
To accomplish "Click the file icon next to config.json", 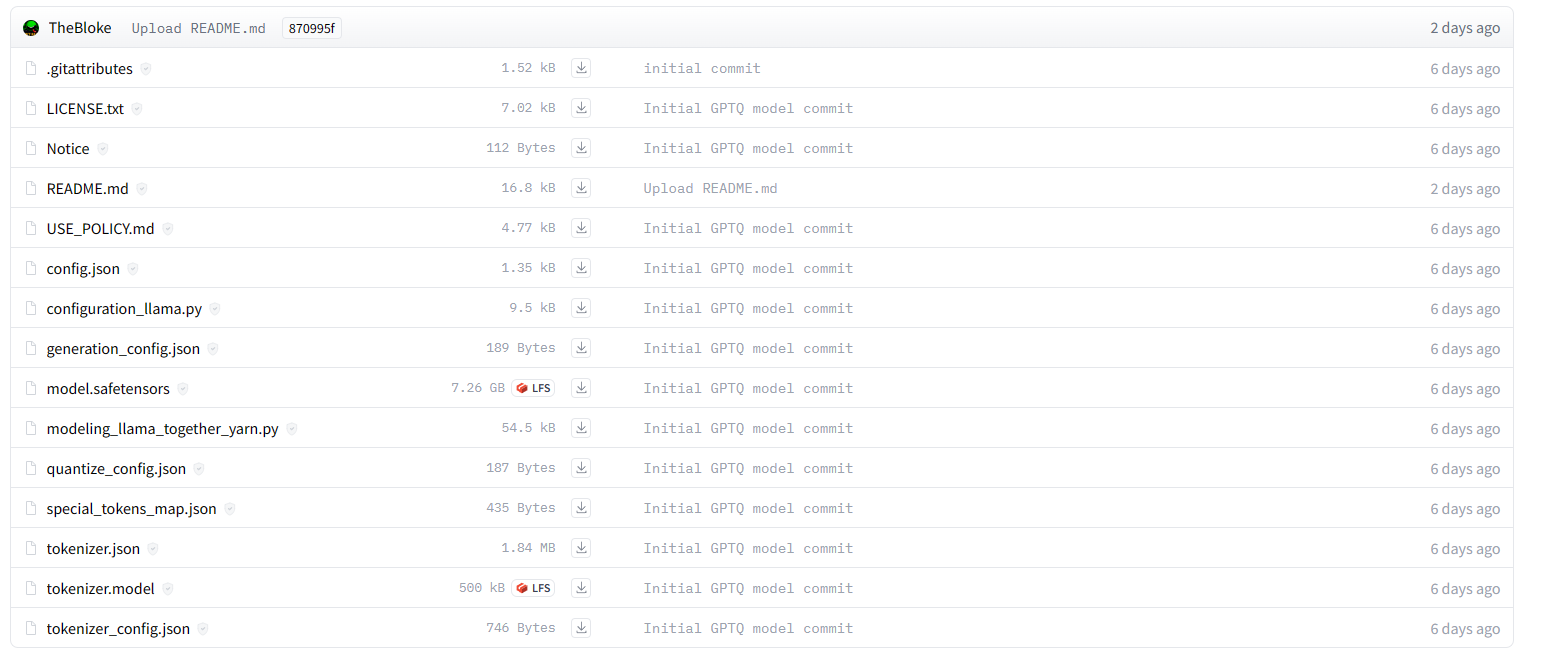I will (x=30, y=267).
